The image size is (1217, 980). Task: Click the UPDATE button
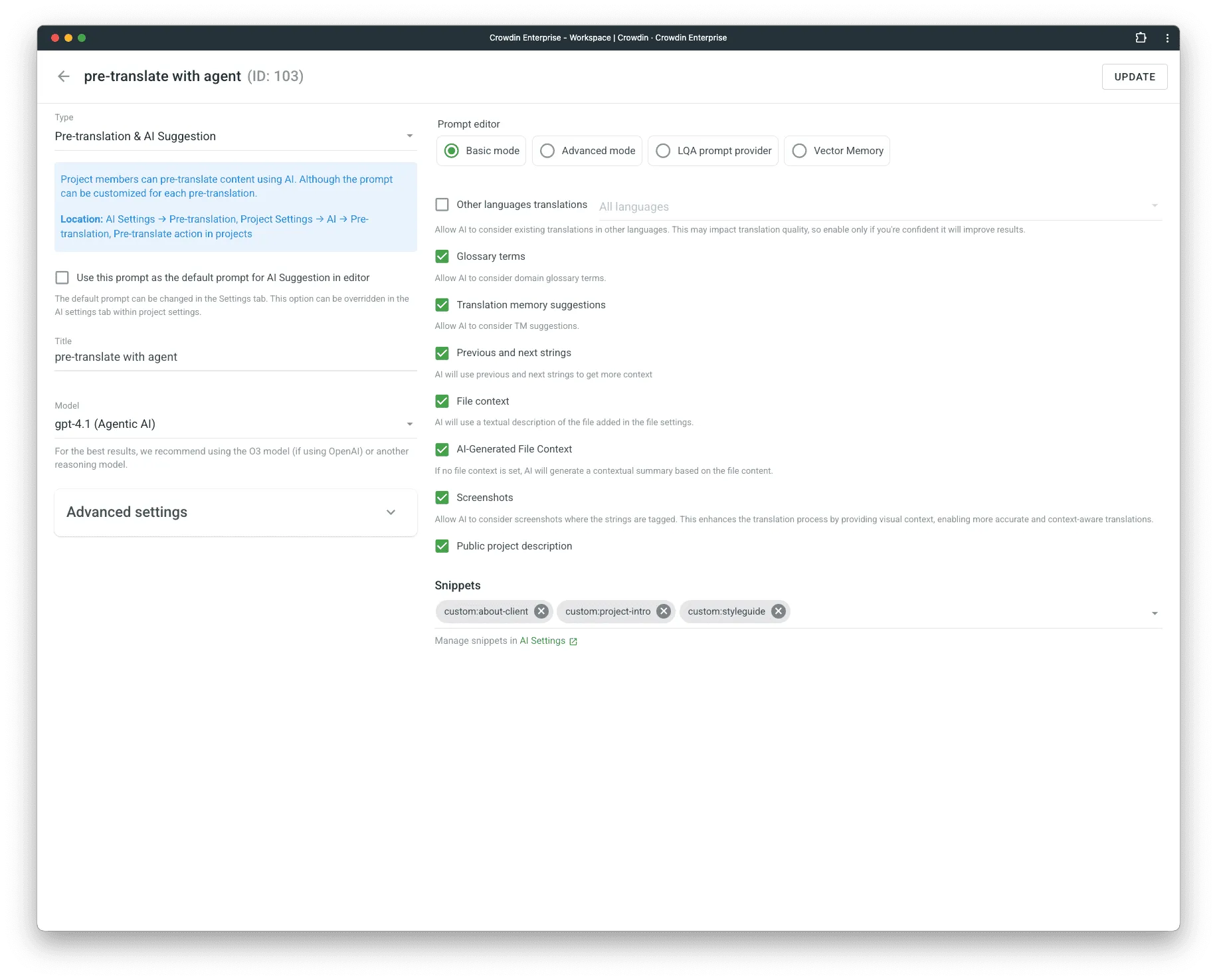click(x=1135, y=76)
